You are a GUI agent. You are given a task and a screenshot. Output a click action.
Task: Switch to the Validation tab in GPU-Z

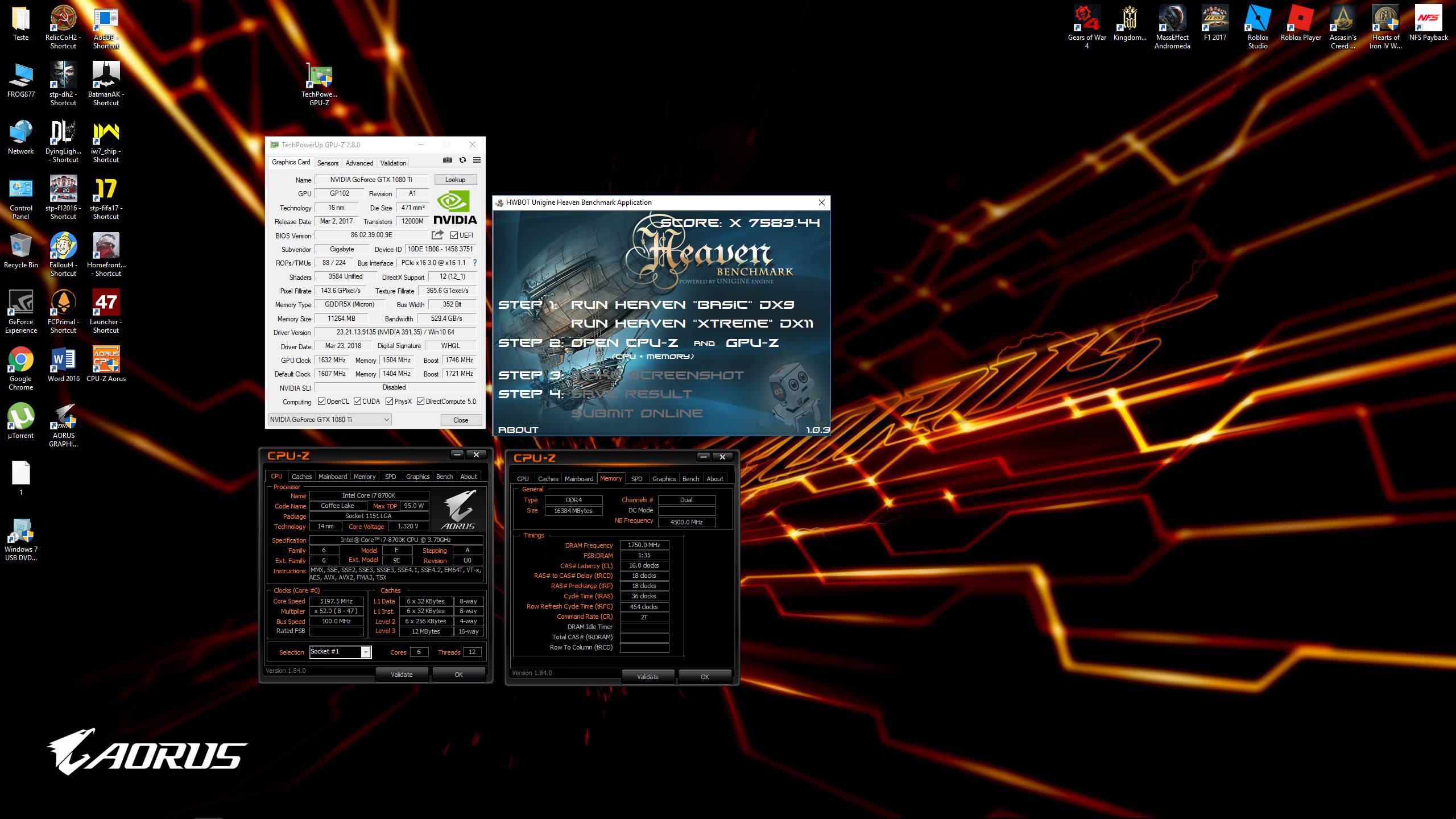tap(393, 163)
